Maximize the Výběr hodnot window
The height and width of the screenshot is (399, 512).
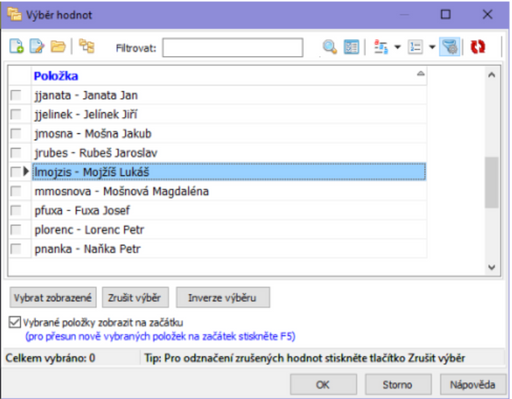click(446, 14)
